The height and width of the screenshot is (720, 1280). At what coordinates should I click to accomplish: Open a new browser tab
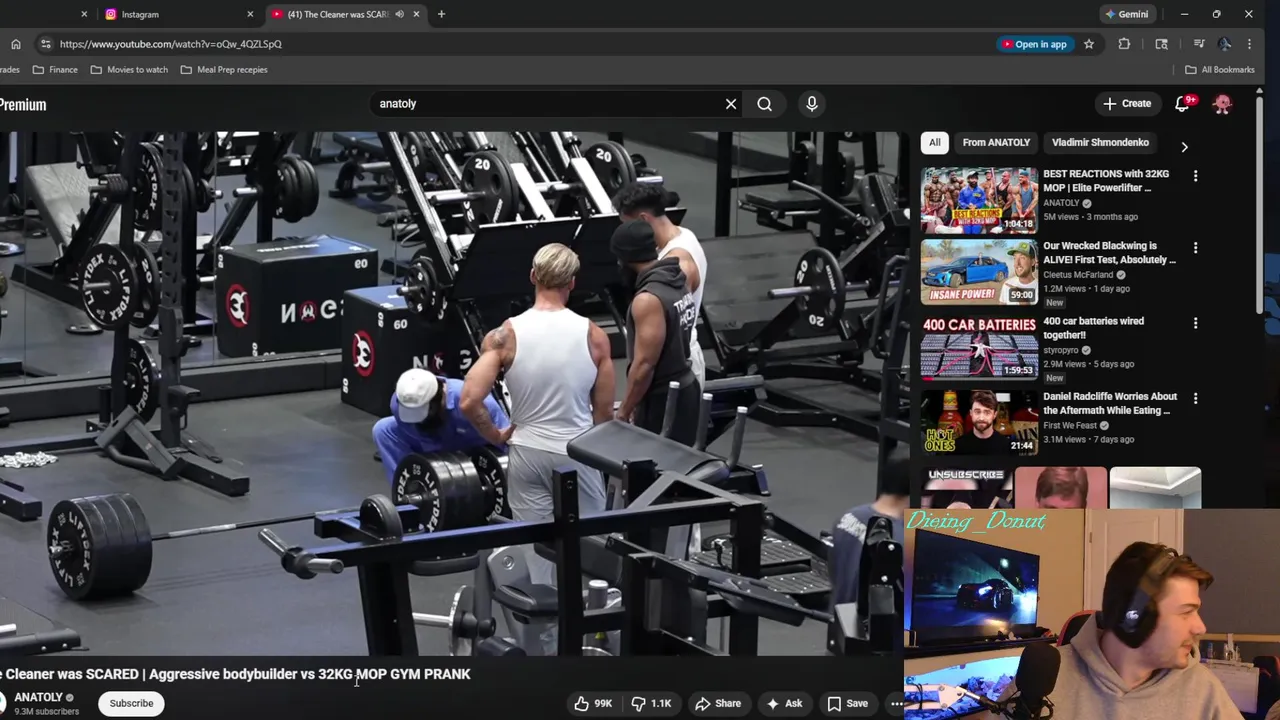point(441,14)
